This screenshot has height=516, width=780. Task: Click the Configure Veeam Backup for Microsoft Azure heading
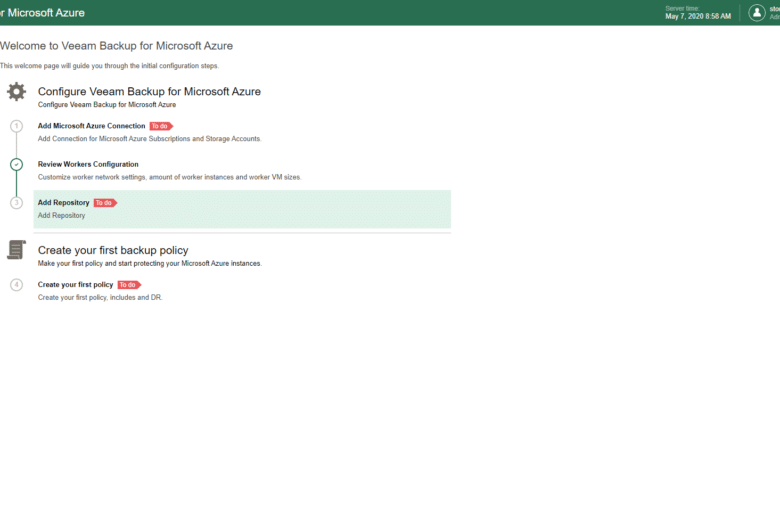(149, 92)
